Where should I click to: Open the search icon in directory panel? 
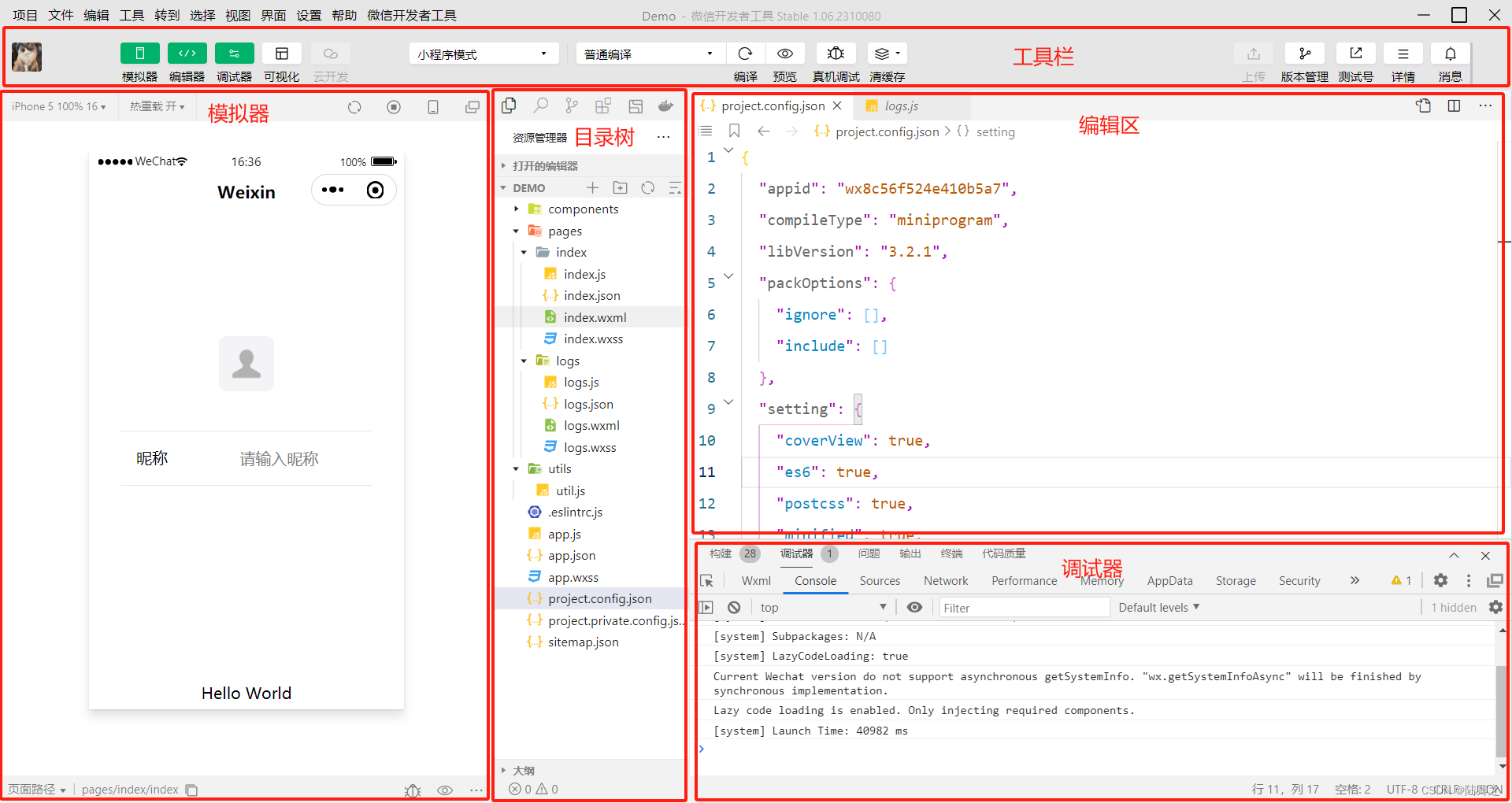(x=540, y=105)
